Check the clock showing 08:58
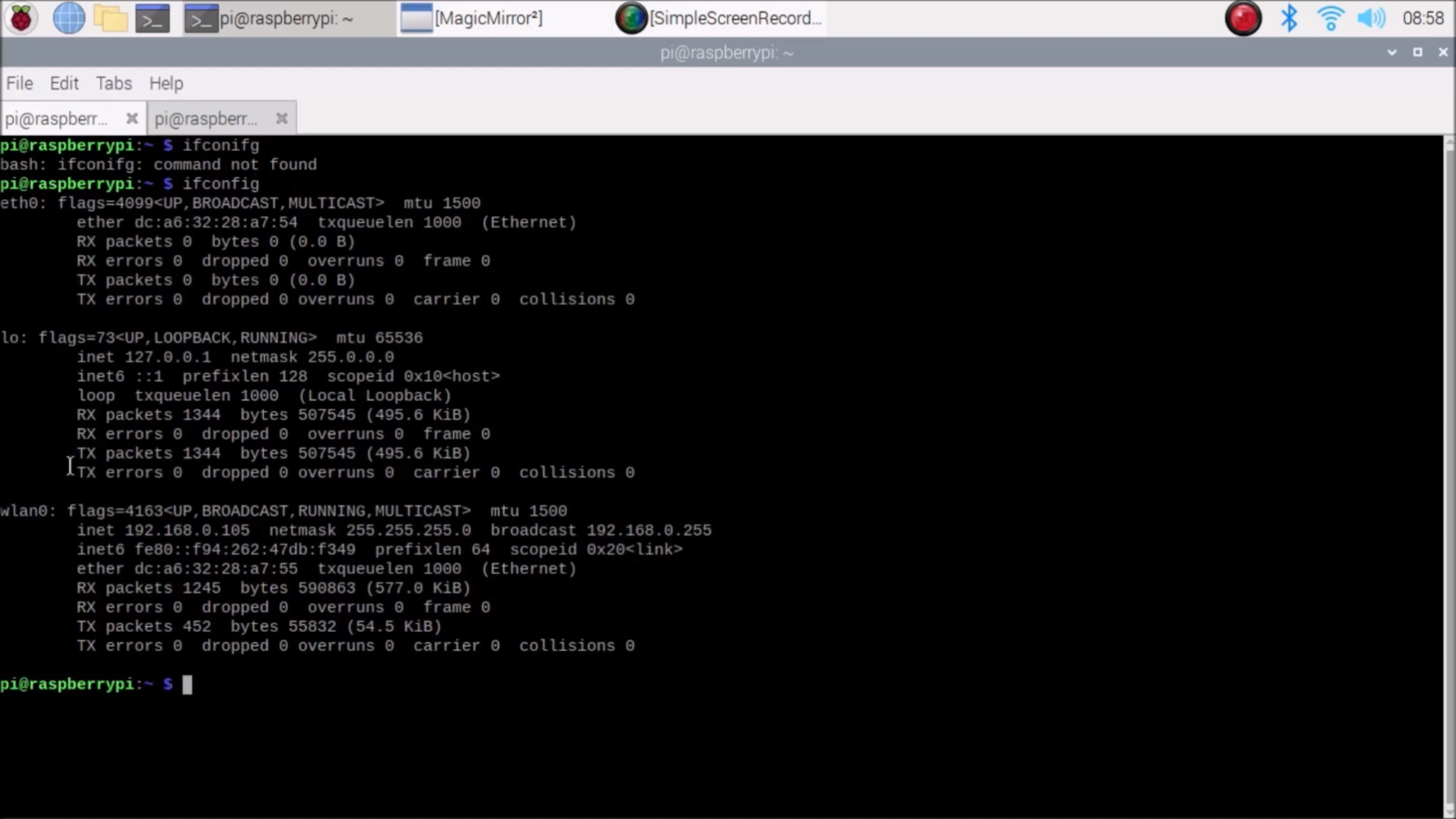This screenshot has height=819, width=1456. click(1426, 17)
